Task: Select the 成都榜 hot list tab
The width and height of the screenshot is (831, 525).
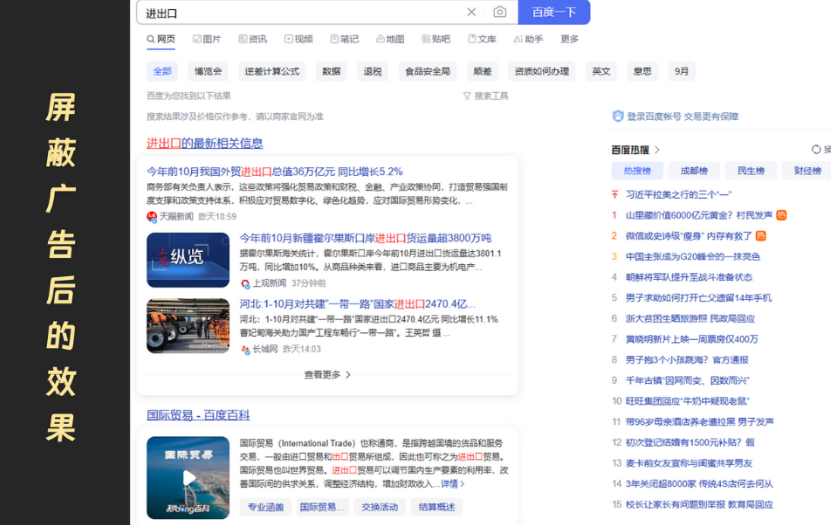Action: pos(694,171)
